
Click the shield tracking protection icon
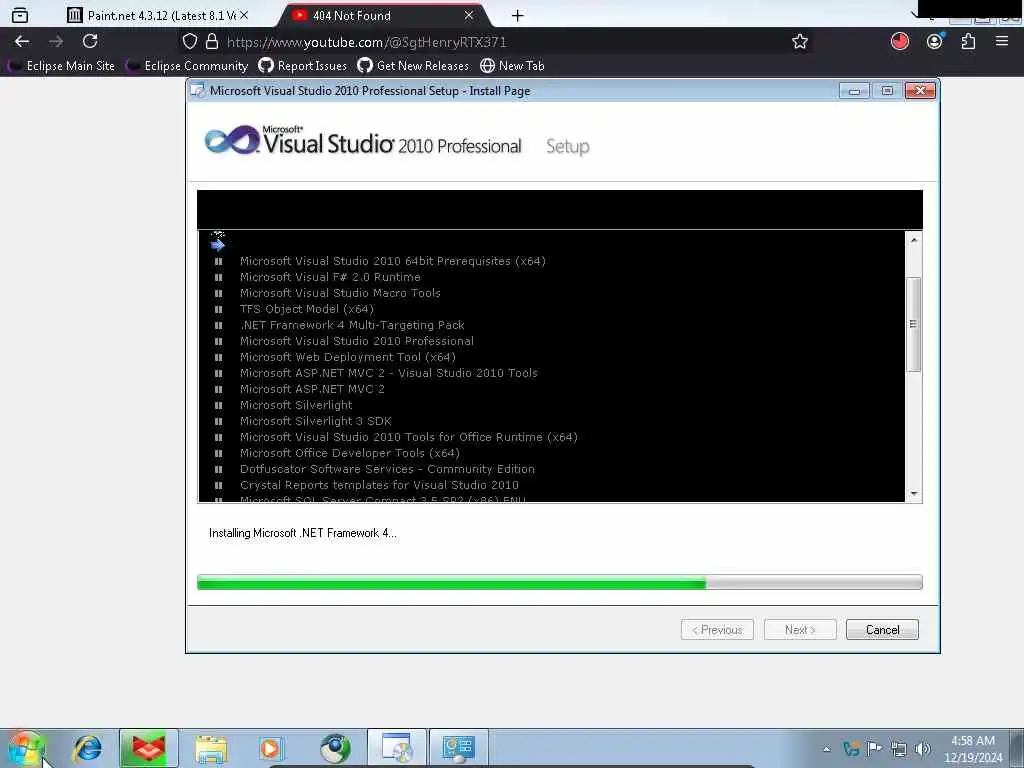pos(189,42)
